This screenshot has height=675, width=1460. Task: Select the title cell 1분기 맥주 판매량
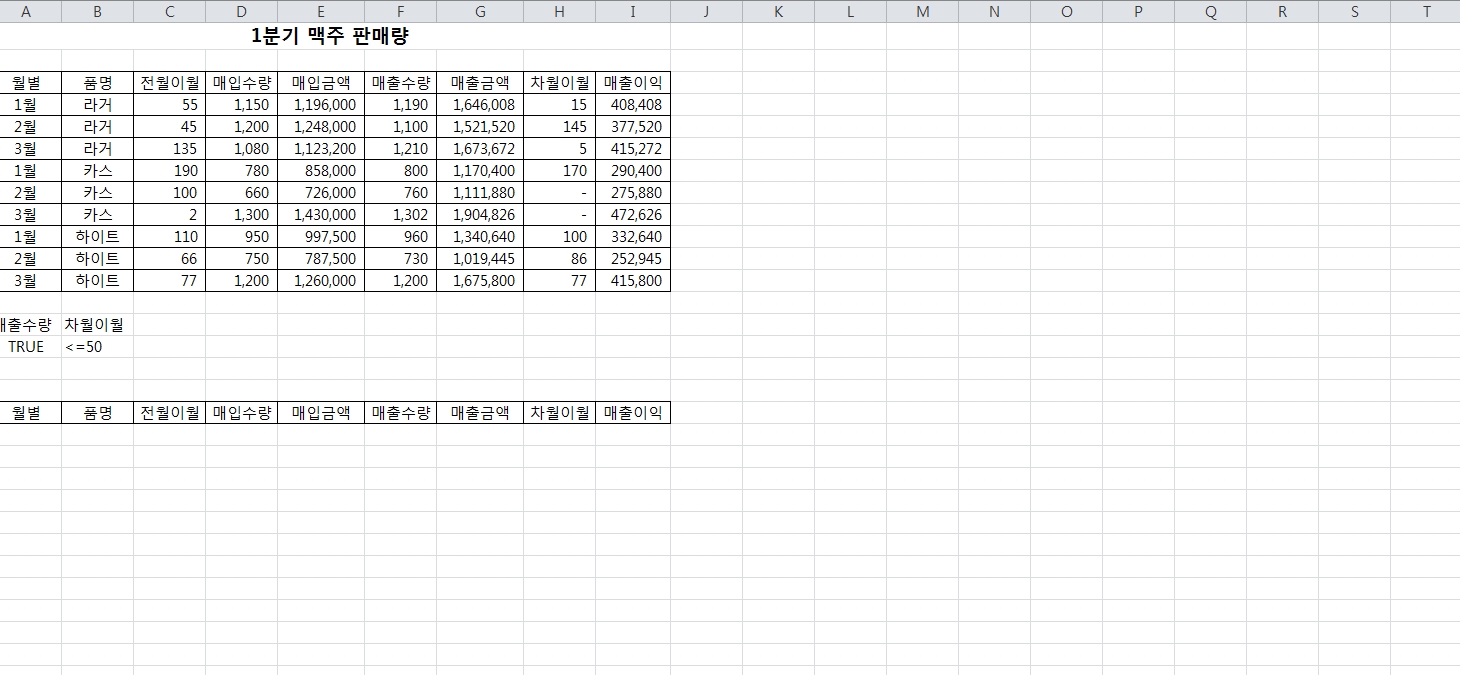[330, 37]
